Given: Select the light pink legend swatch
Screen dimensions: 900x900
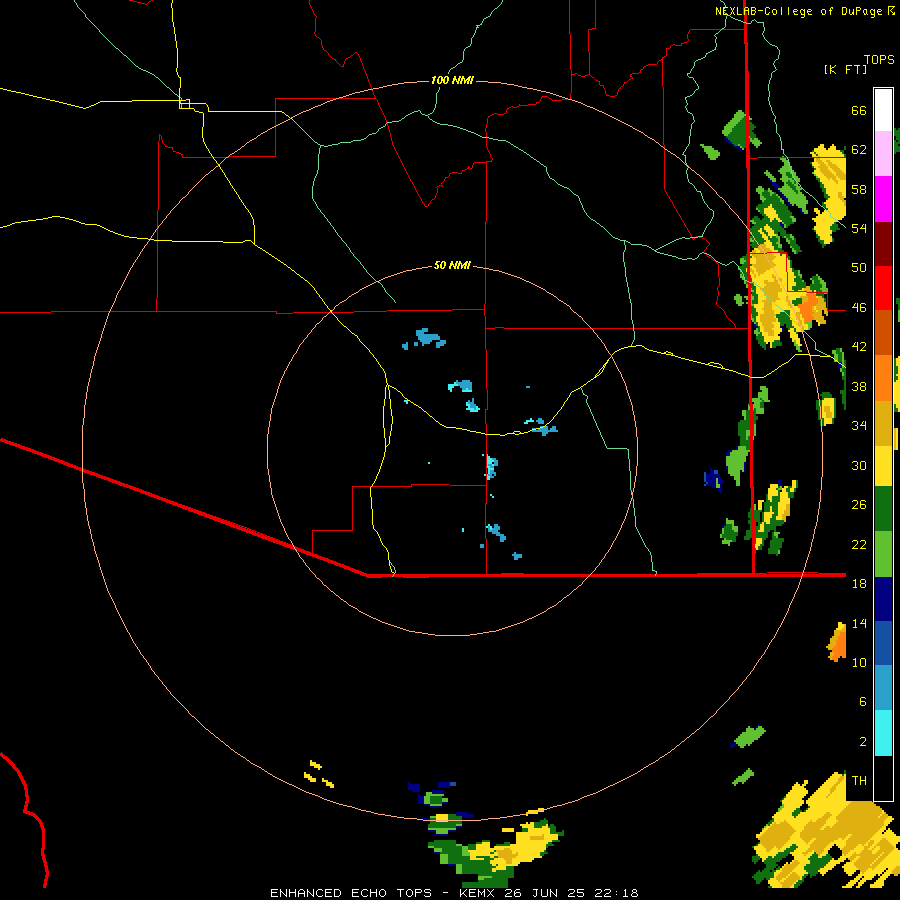Looking at the screenshot, I should (x=883, y=154).
